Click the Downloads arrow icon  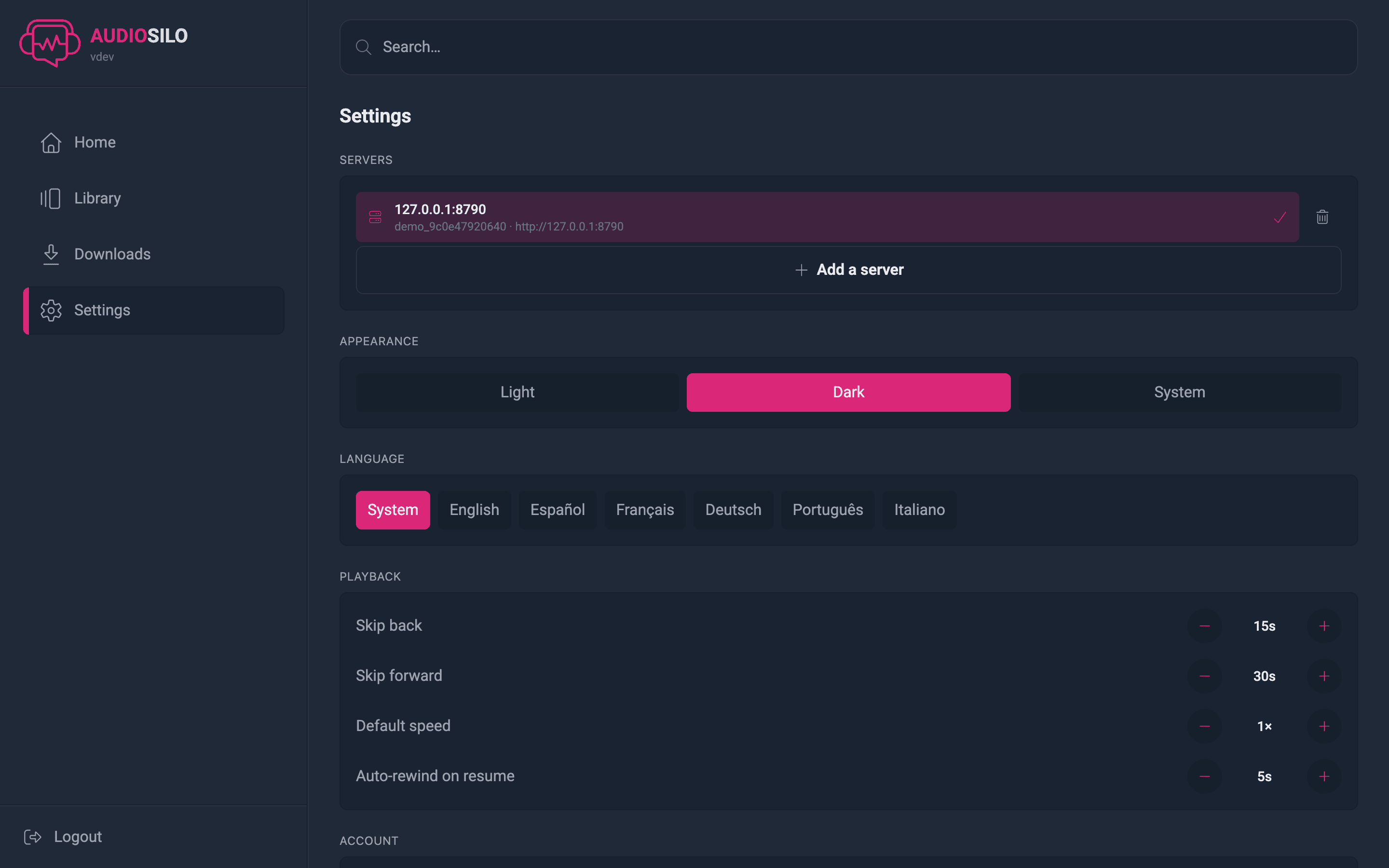click(51, 254)
